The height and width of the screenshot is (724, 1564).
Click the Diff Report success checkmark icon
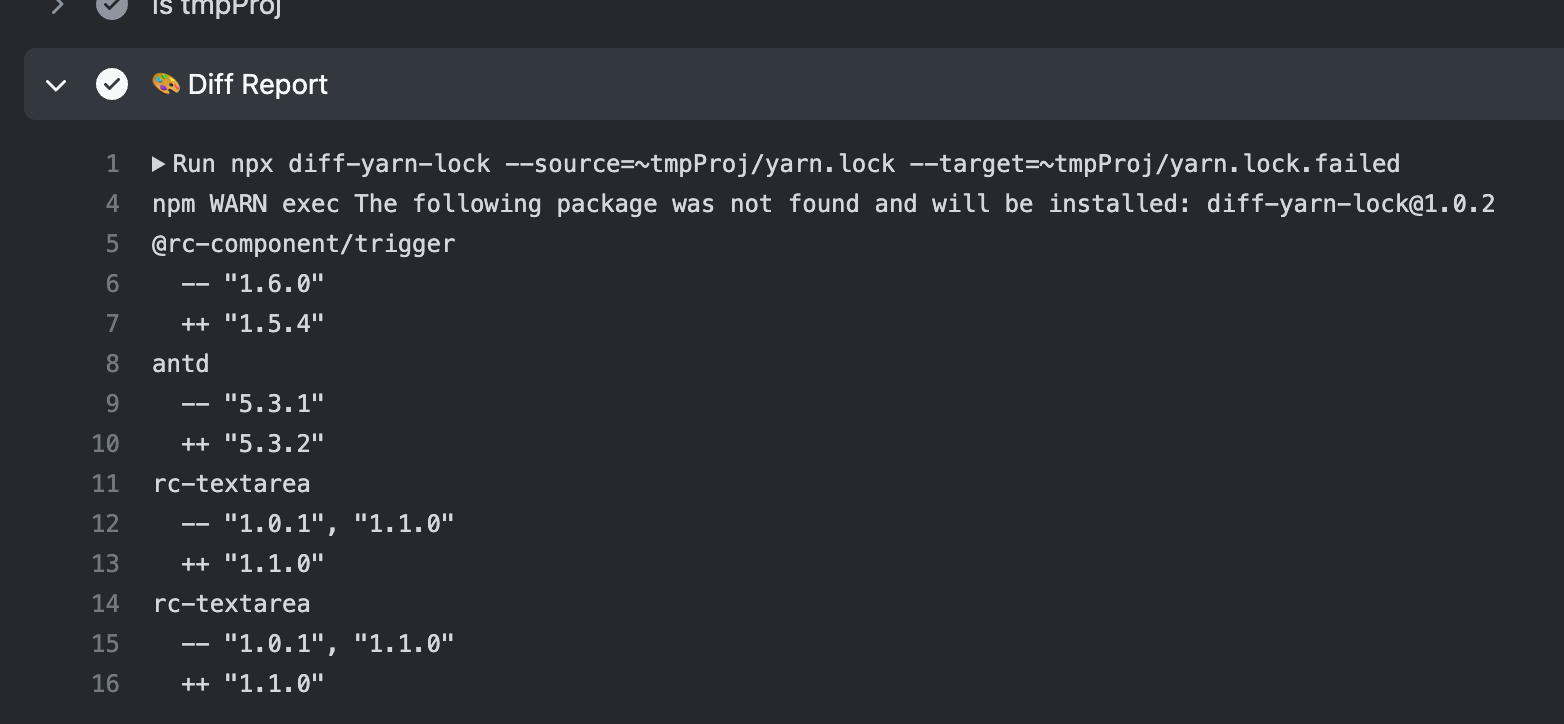tap(112, 84)
